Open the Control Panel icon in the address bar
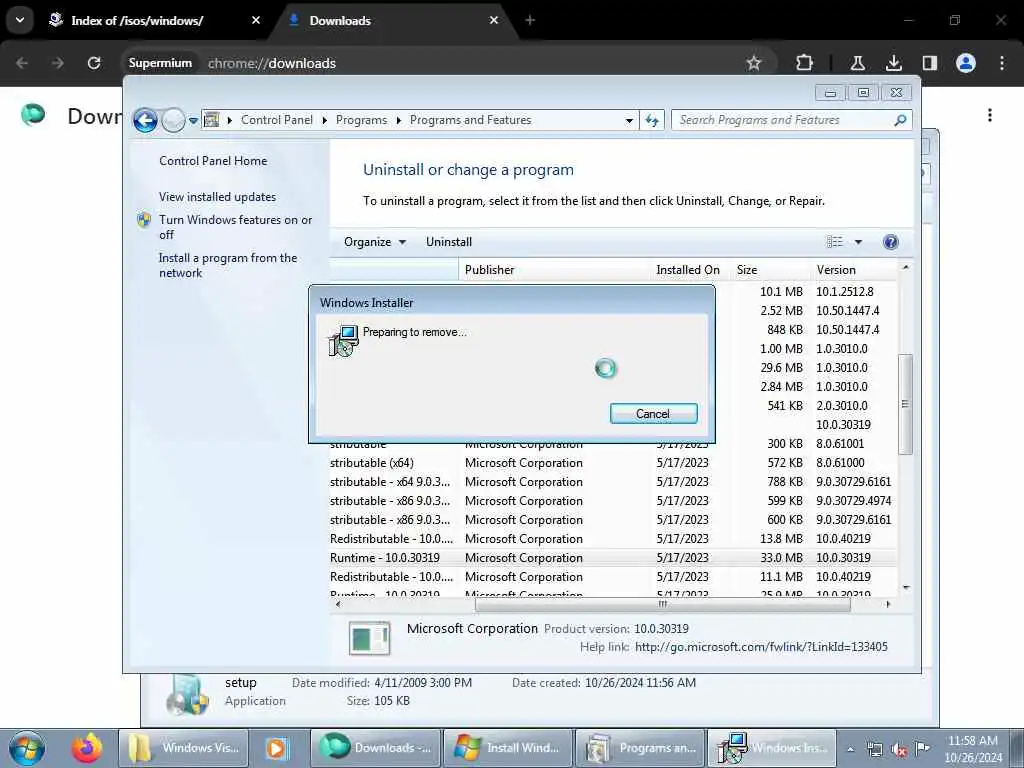This screenshot has width=1024, height=768. [x=212, y=120]
